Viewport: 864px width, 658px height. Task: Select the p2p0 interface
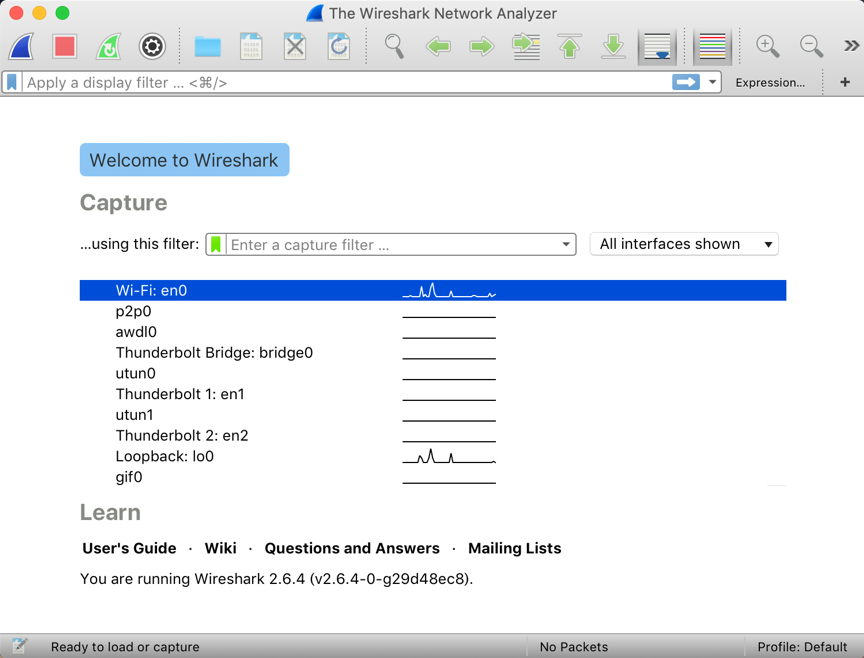coord(433,311)
